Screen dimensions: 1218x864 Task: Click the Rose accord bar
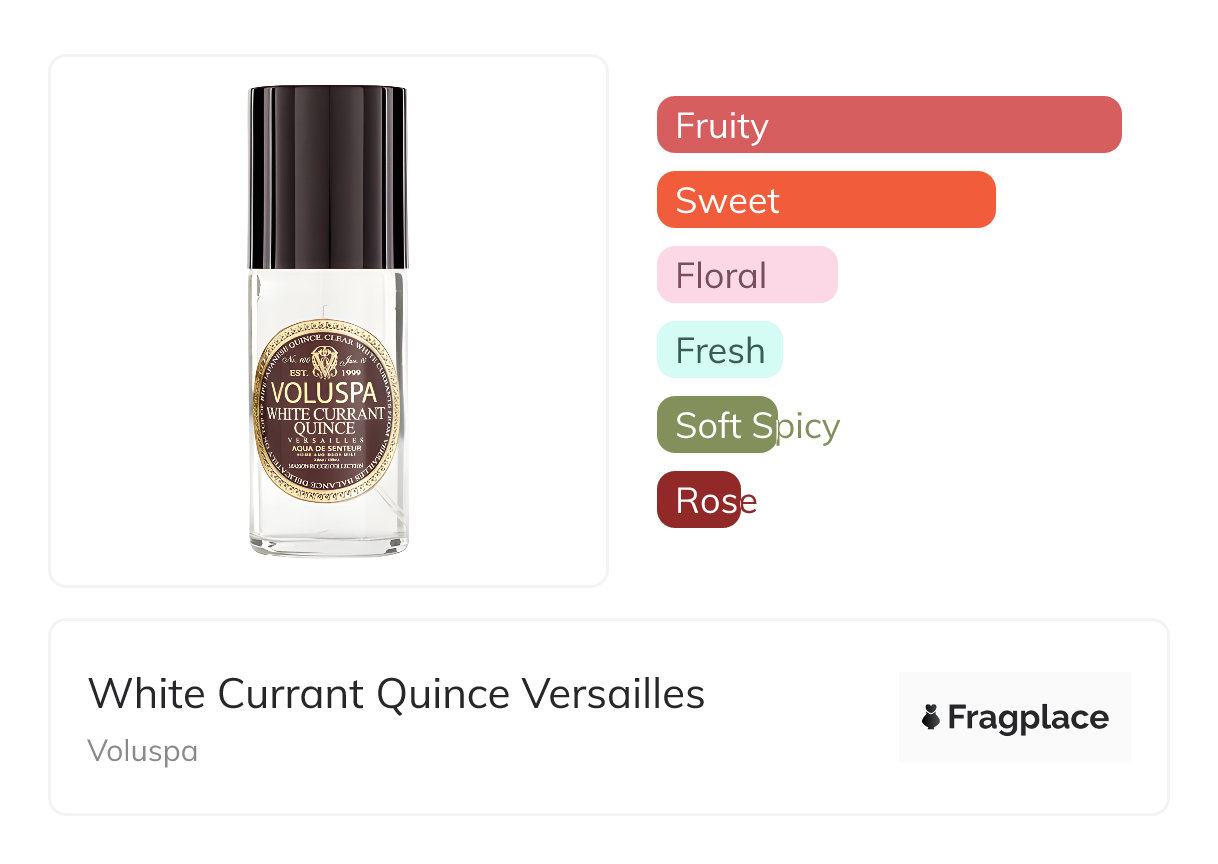699,500
